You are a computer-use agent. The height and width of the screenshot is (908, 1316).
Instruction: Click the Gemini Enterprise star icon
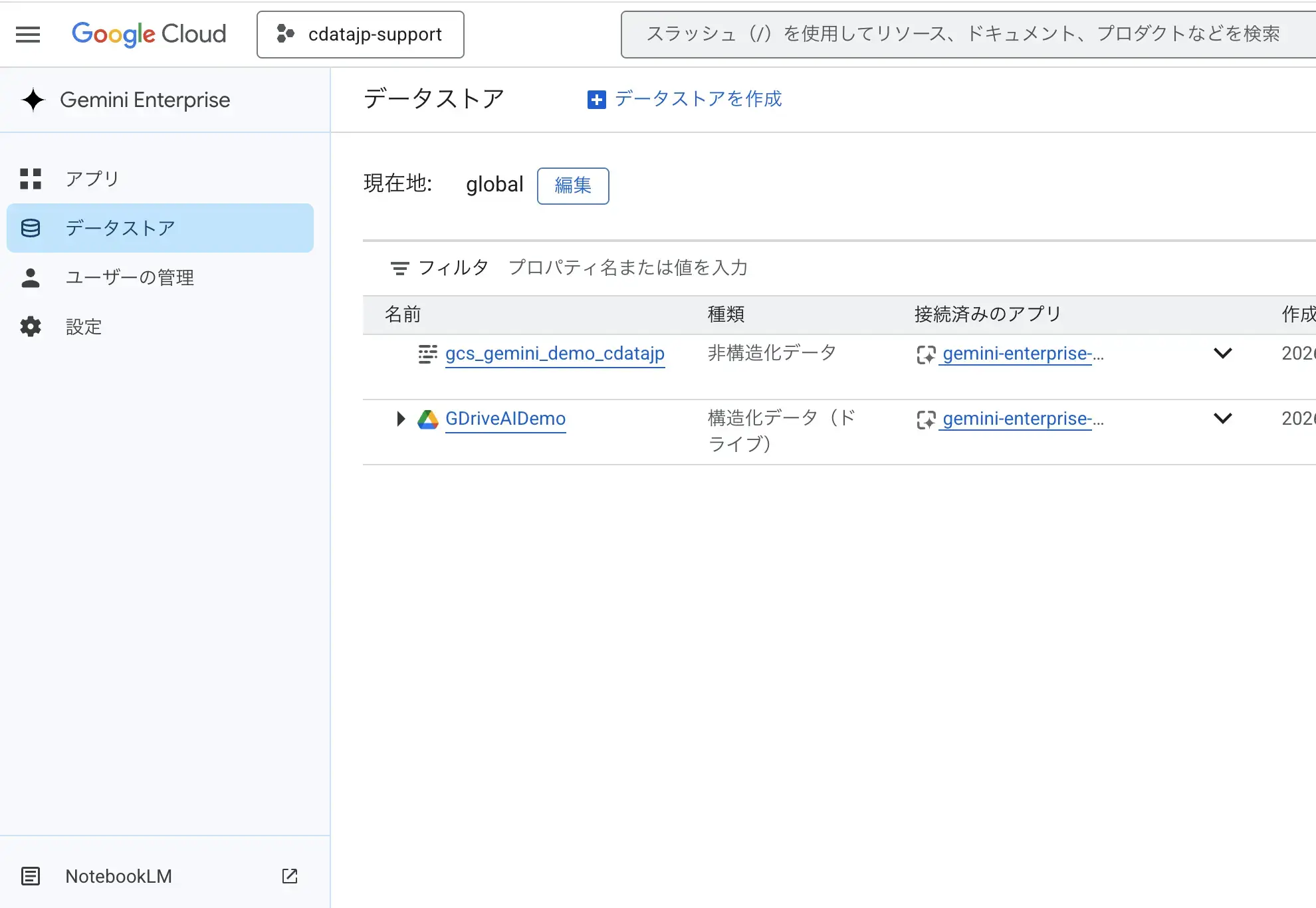coord(33,100)
